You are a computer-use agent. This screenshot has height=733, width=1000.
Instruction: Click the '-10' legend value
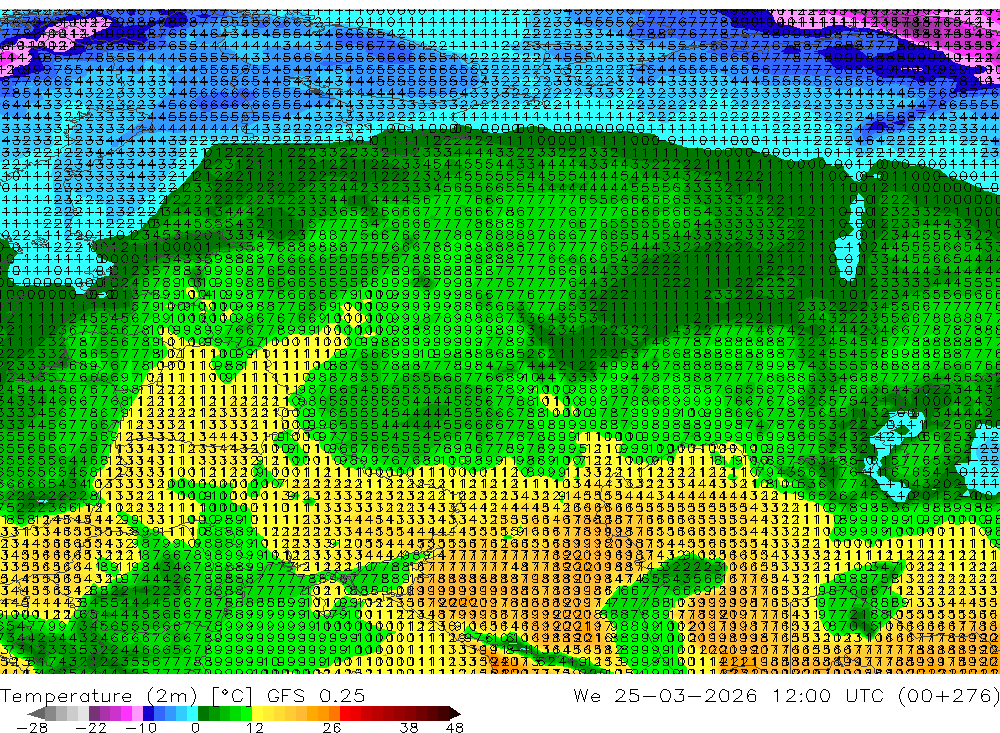coord(141,727)
